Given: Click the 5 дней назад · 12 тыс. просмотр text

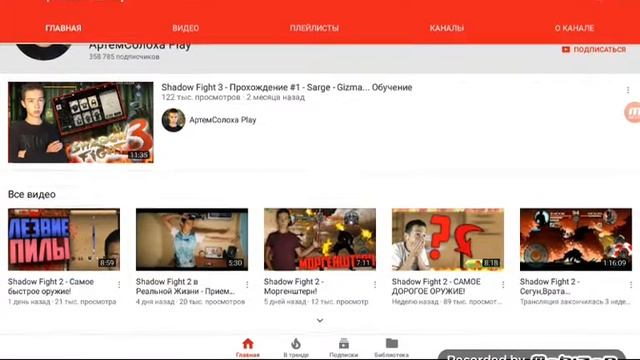Looking at the screenshot, I should coord(316,302).
